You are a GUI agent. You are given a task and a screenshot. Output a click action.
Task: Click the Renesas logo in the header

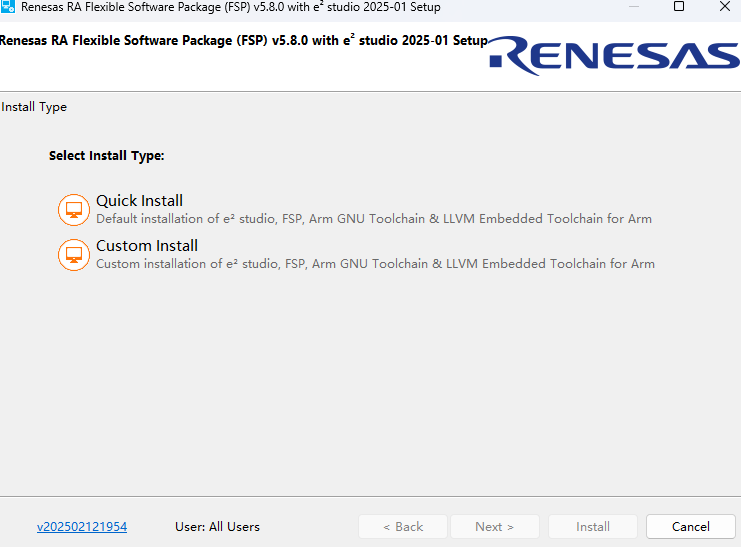point(614,56)
